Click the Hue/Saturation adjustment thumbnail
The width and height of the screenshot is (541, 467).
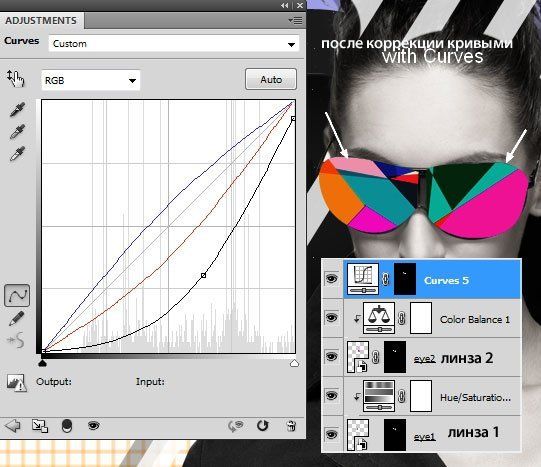(x=379, y=396)
